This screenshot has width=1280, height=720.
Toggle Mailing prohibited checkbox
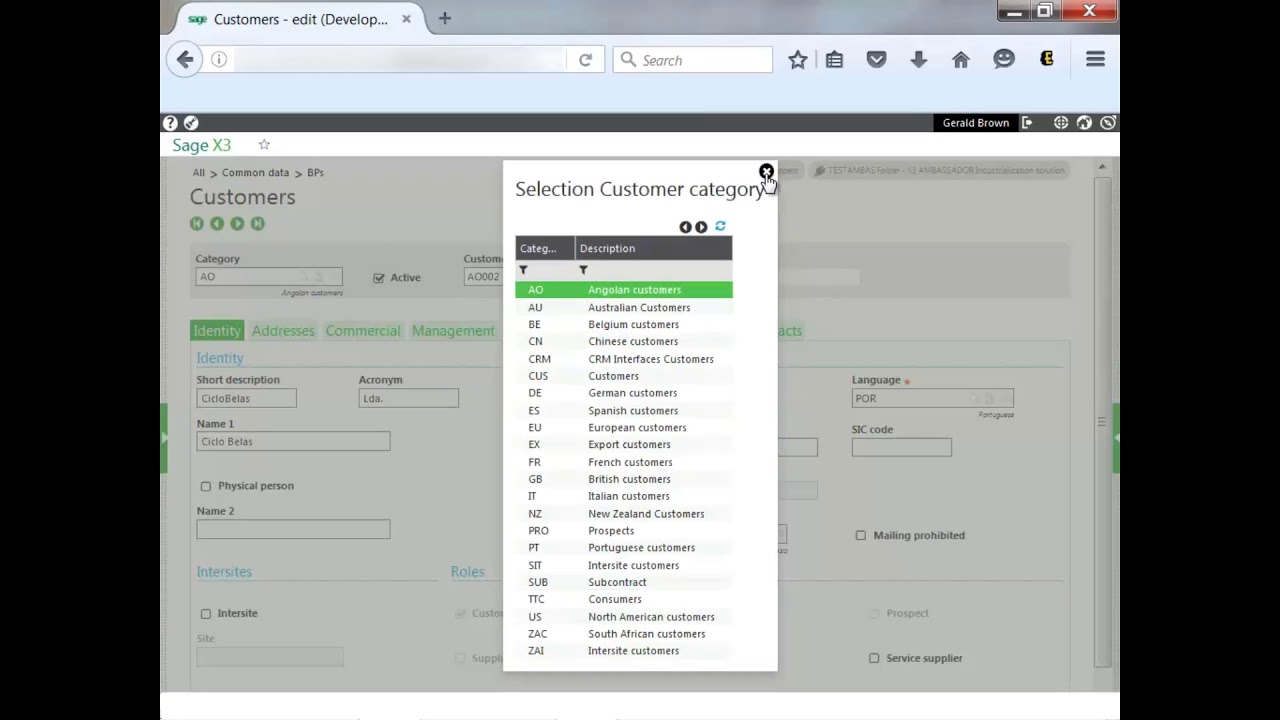point(861,535)
